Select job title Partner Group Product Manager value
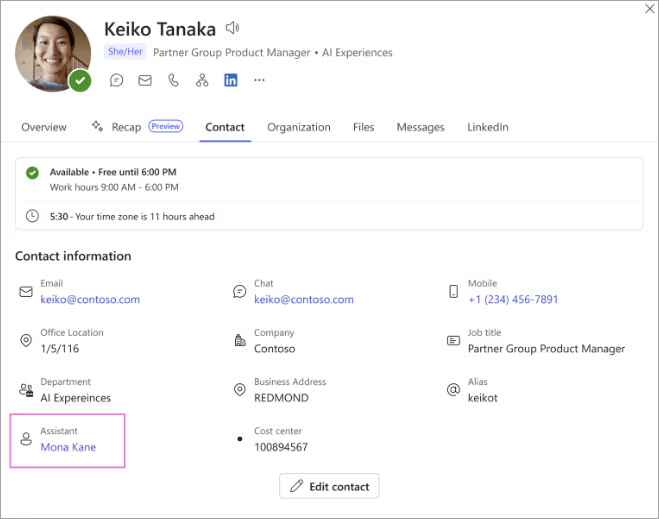Viewport: 659px width, 519px height. click(546, 348)
